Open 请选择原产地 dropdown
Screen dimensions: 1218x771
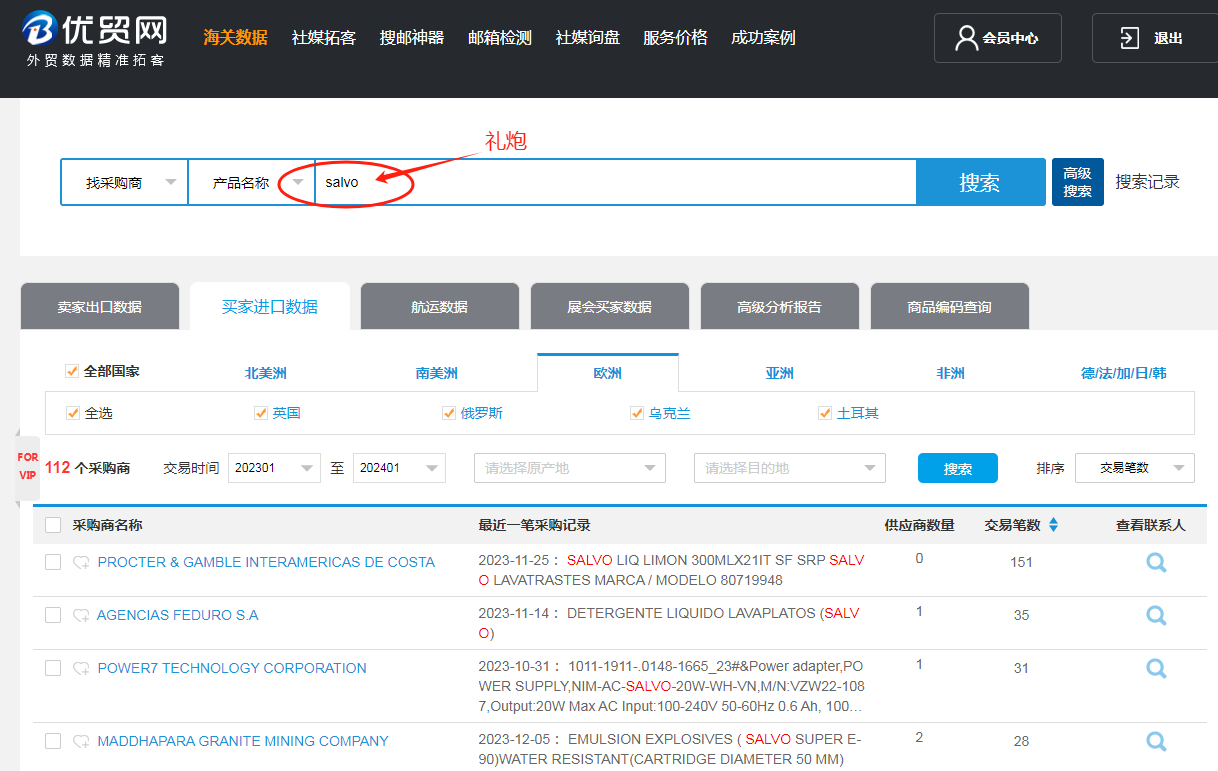point(570,467)
